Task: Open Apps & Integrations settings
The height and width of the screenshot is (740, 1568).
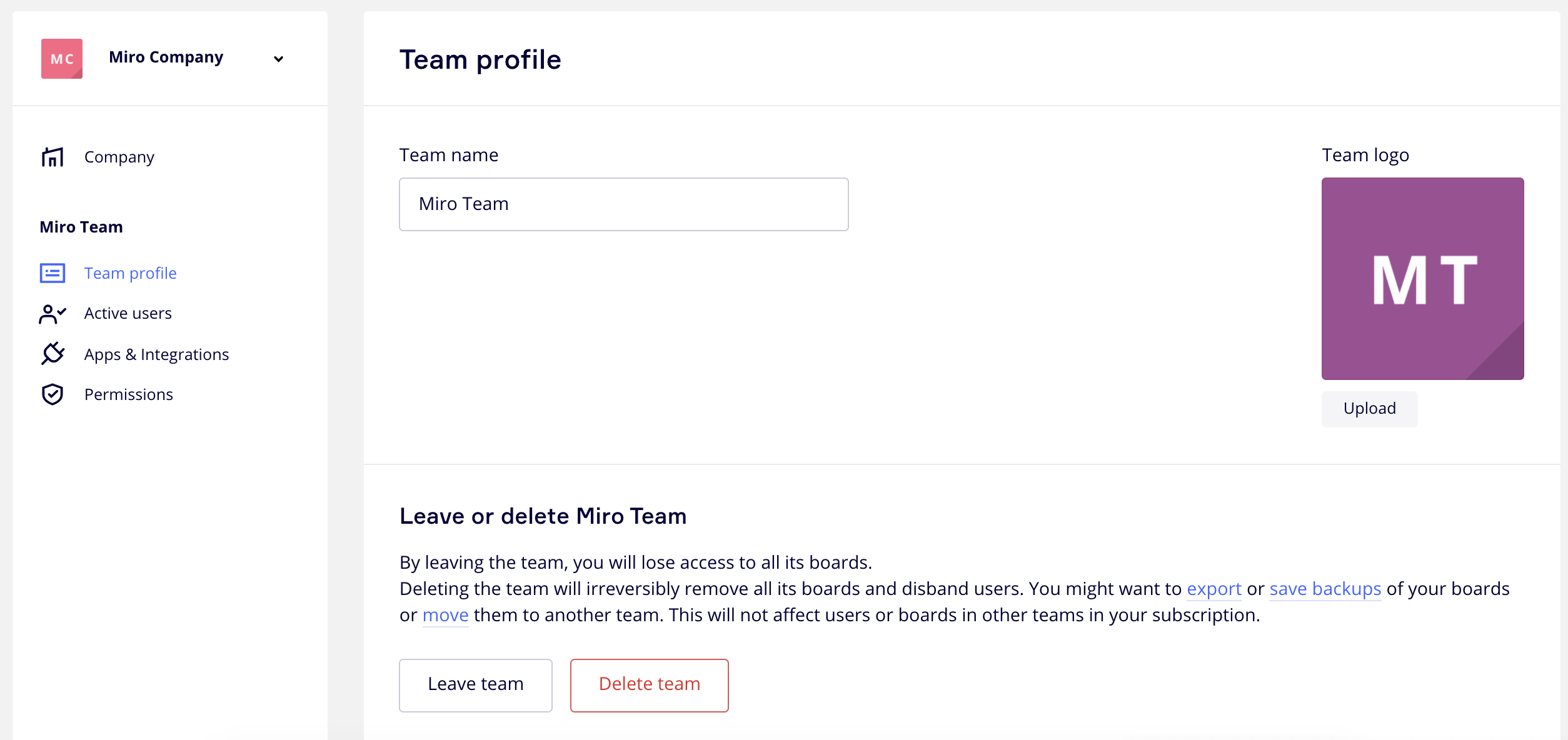Action: [x=156, y=354]
